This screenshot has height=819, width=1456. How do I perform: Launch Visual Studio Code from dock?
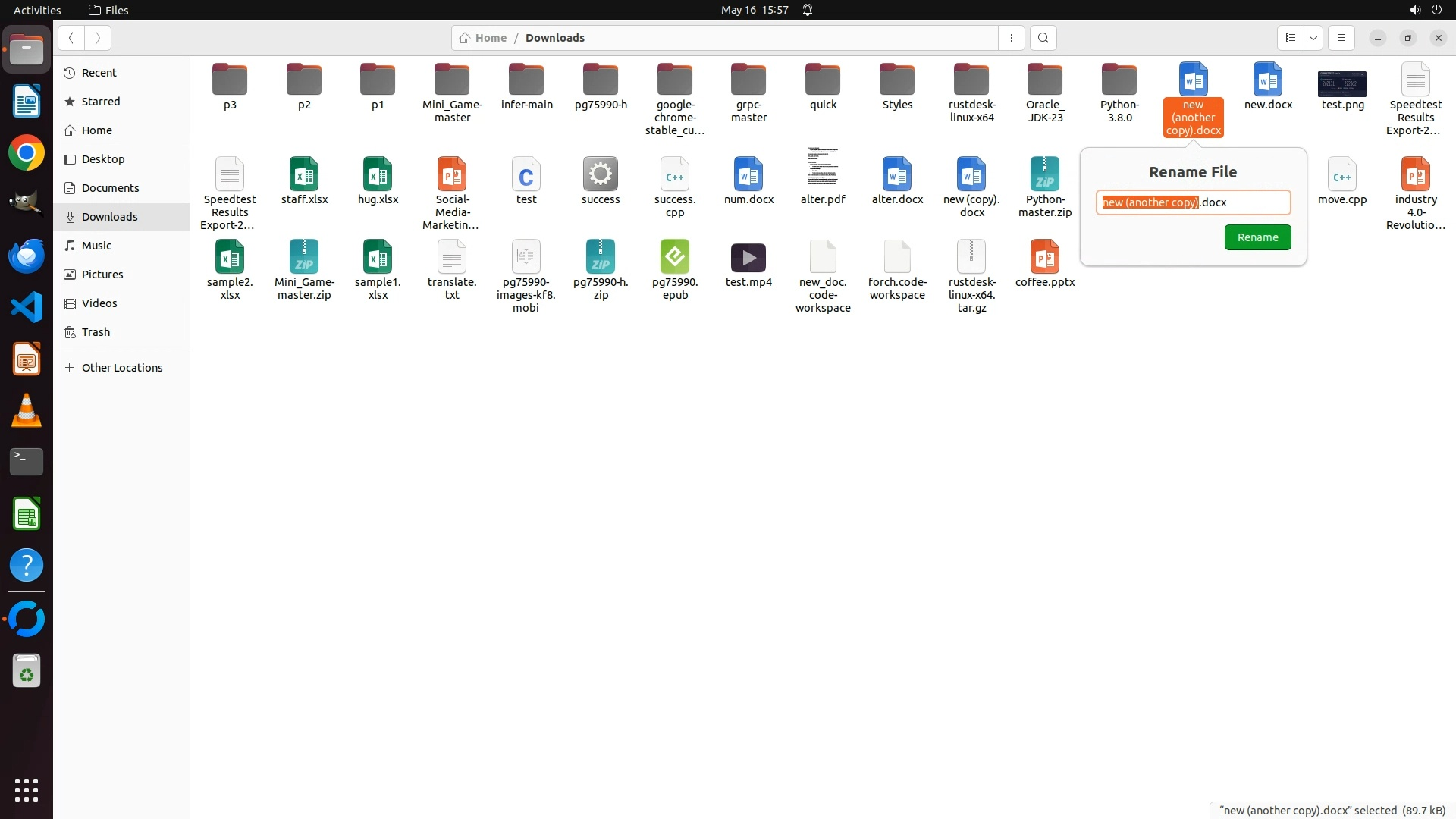pyautogui.click(x=27, y=307)
